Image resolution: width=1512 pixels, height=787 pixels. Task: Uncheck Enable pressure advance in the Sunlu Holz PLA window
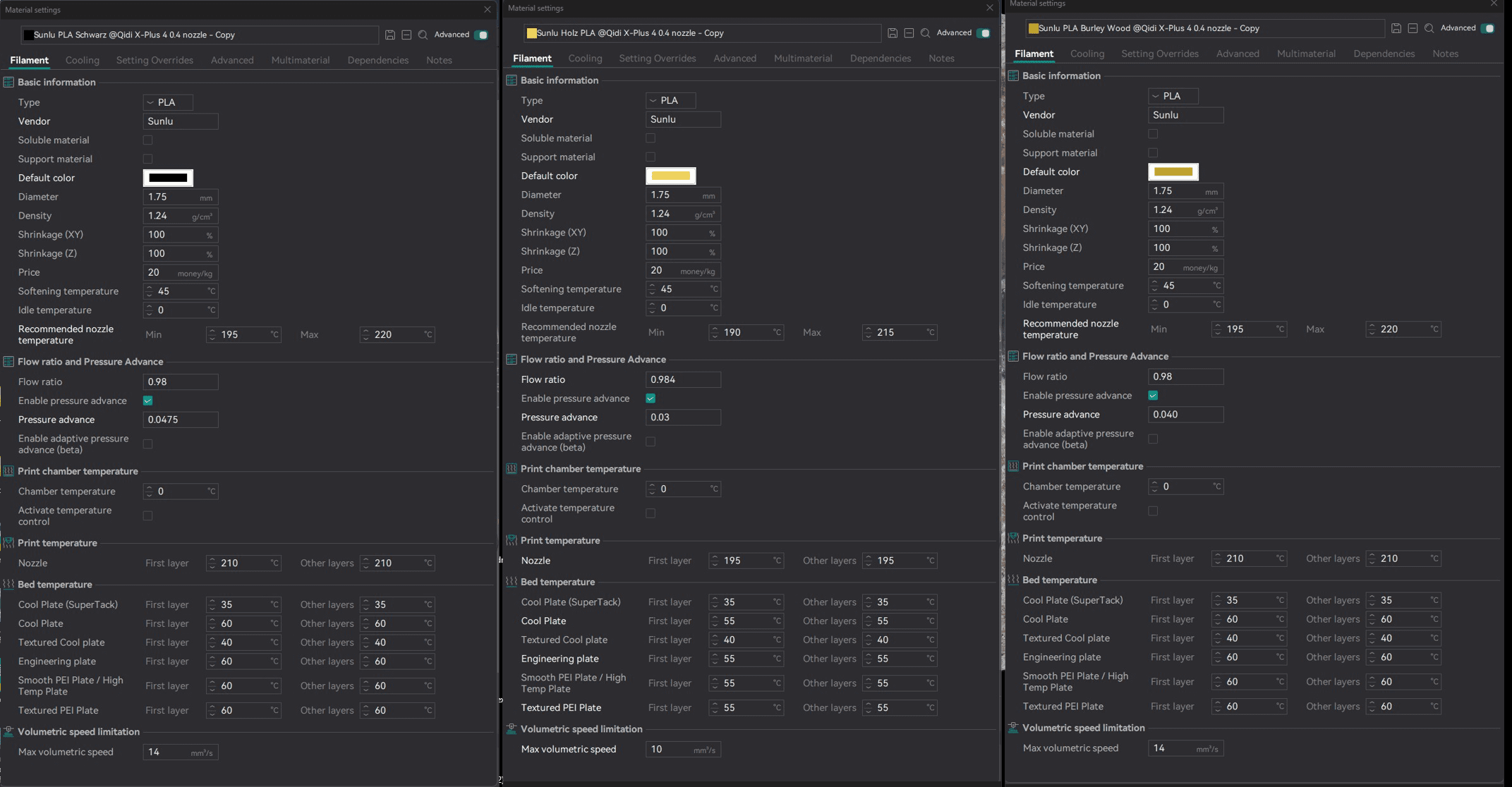coord(651,398)
